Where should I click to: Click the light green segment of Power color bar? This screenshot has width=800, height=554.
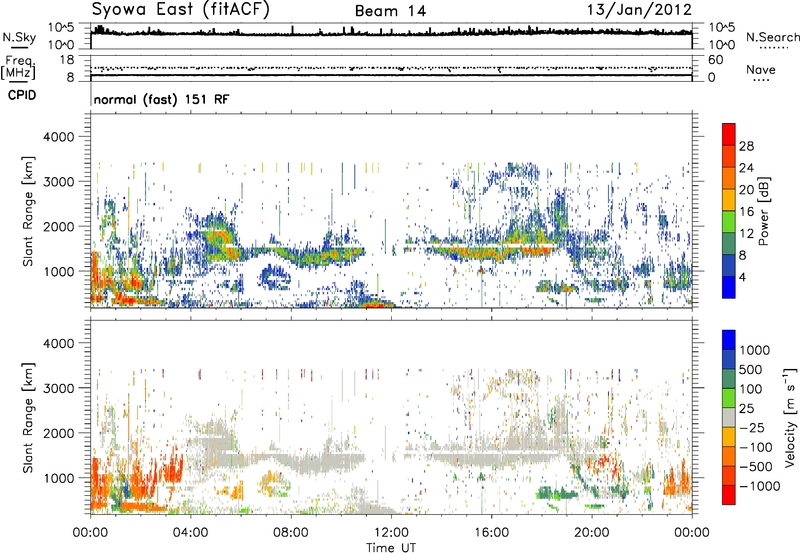[729, 221]
